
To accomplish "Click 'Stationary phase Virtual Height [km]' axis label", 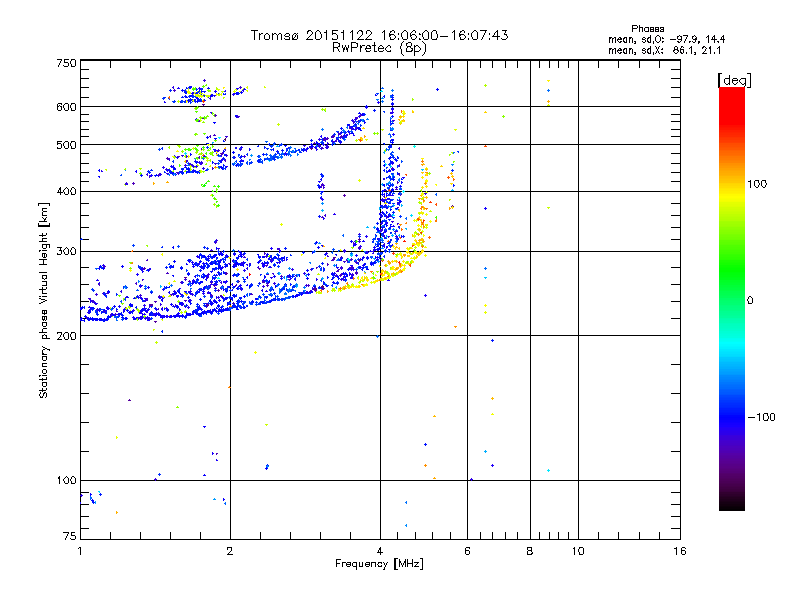I will 43,300.
